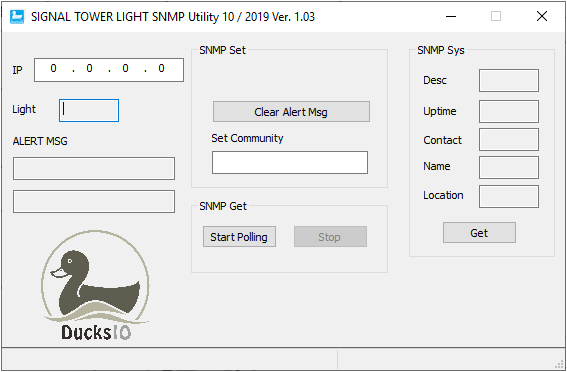
Task: Click the greyed-out Stop button
Action: (330, 237)
